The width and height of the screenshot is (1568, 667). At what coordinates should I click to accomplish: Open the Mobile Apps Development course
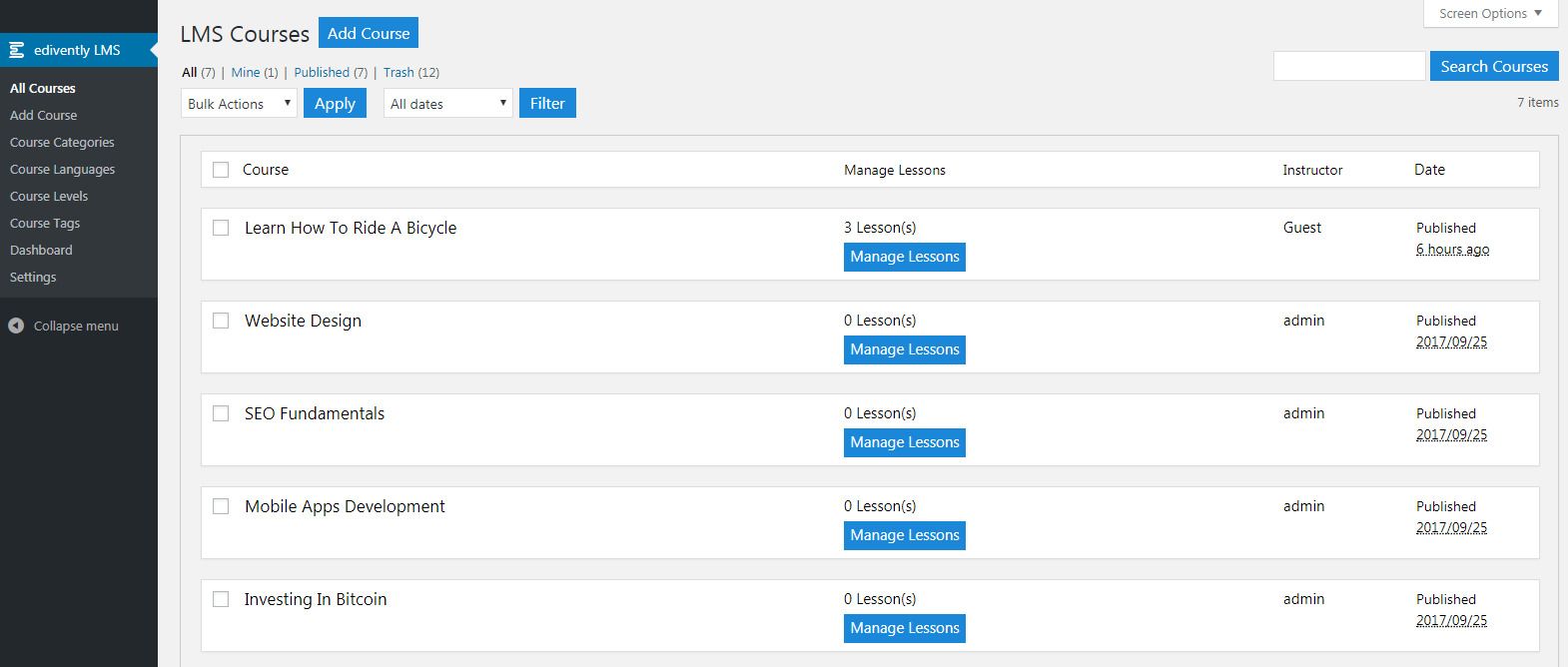pos(345,506)
